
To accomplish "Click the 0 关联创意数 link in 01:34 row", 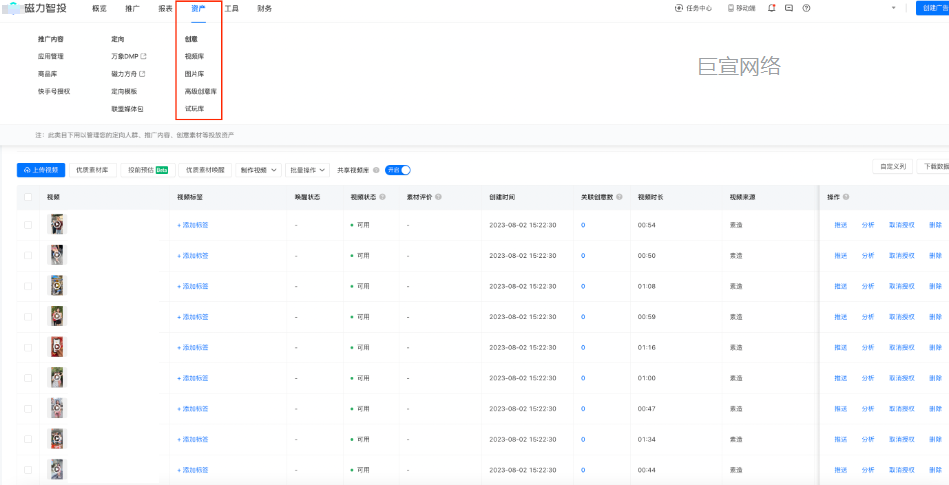I will [x=583, y=439].
